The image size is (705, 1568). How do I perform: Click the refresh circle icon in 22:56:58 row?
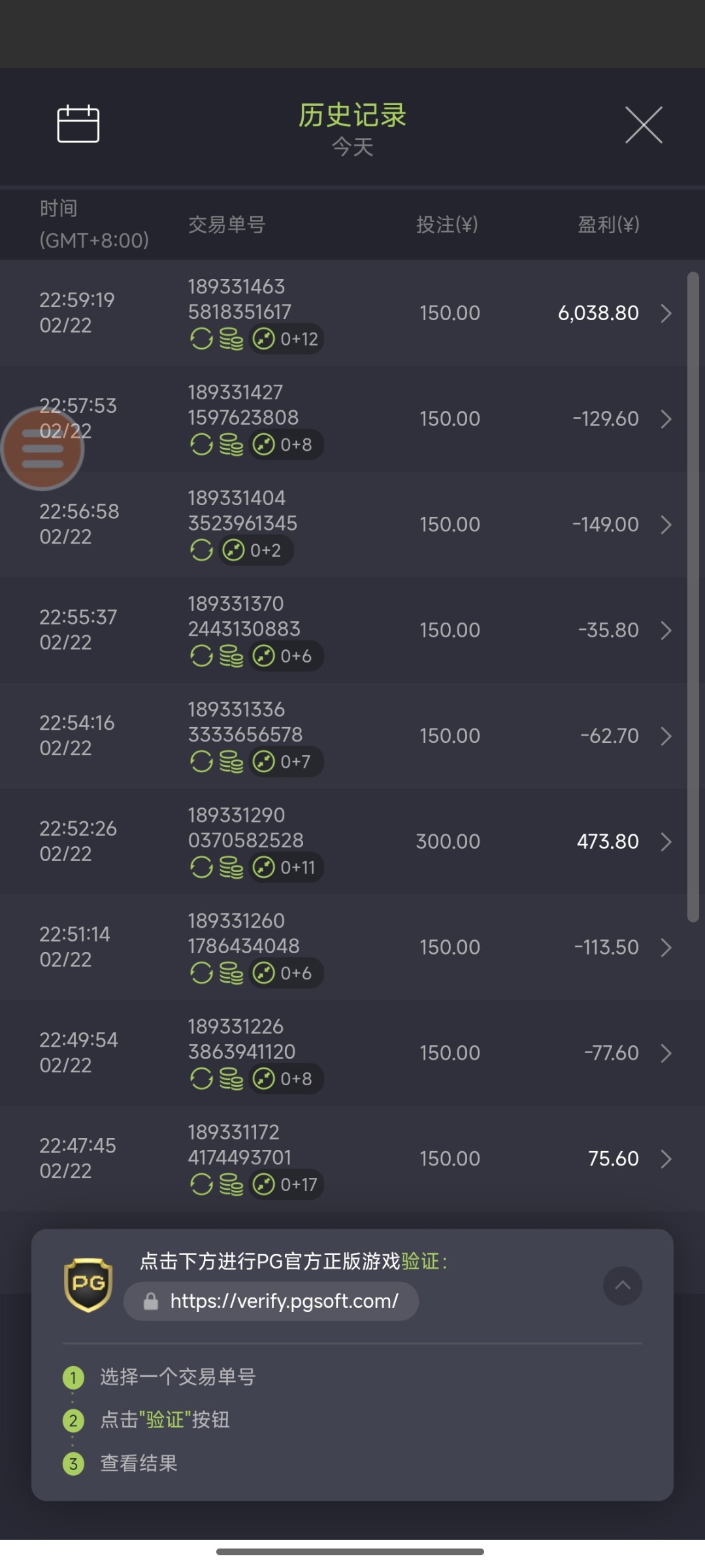point(201,550)
